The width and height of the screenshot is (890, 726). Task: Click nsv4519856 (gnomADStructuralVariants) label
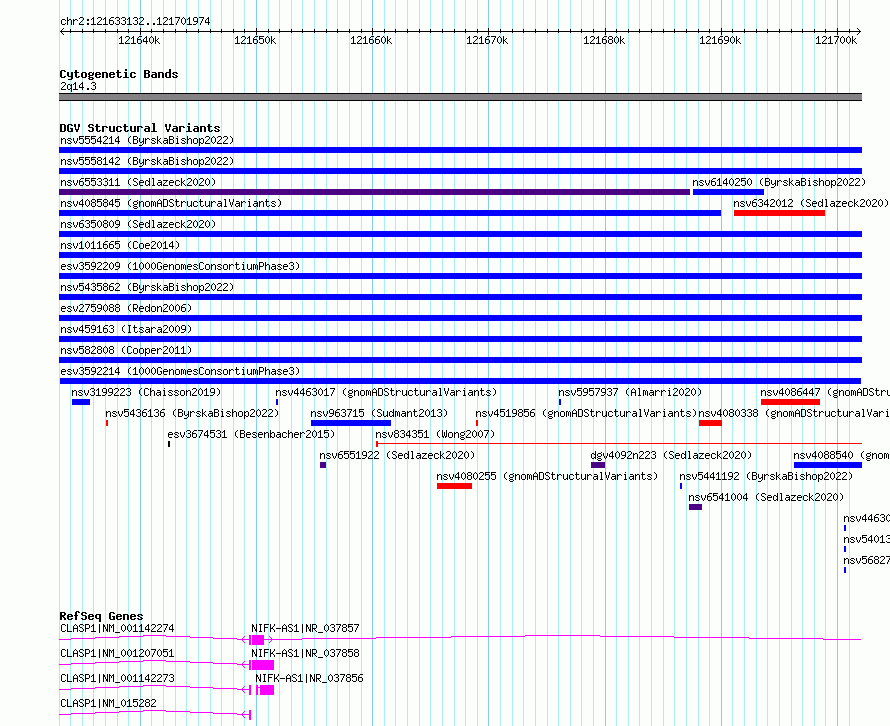click(x=586, y=413)
